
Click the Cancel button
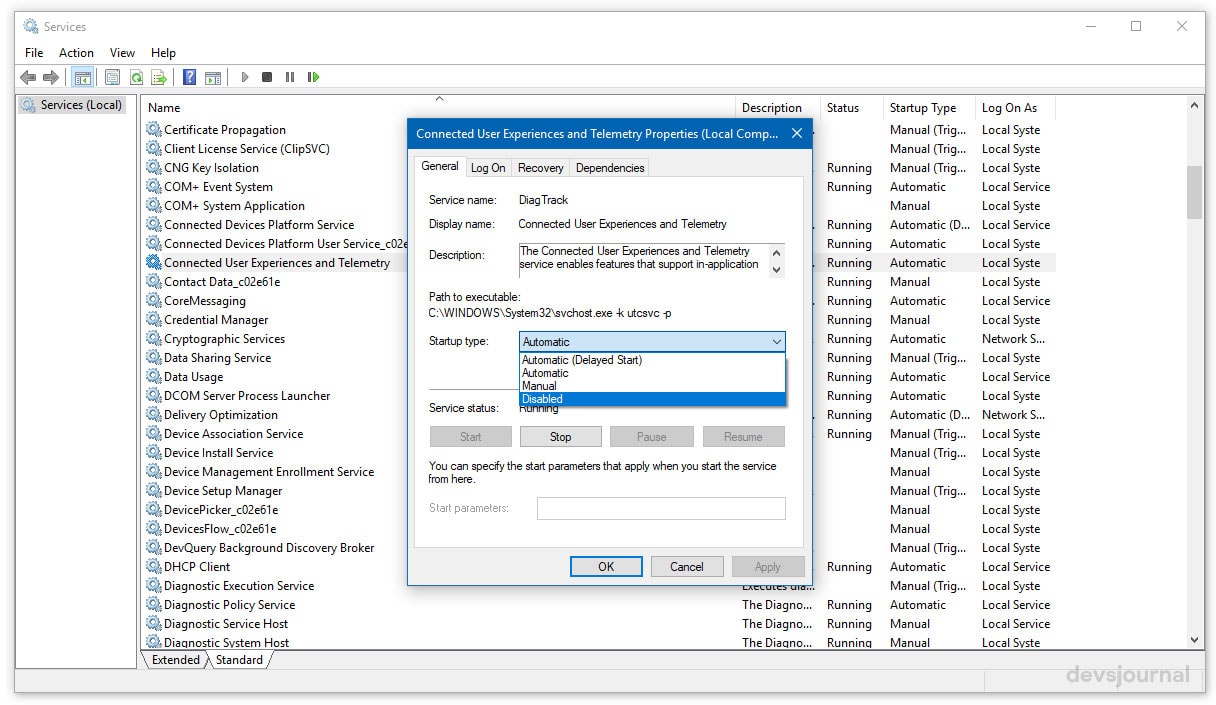pyautogui.click(x=687, y=567)
